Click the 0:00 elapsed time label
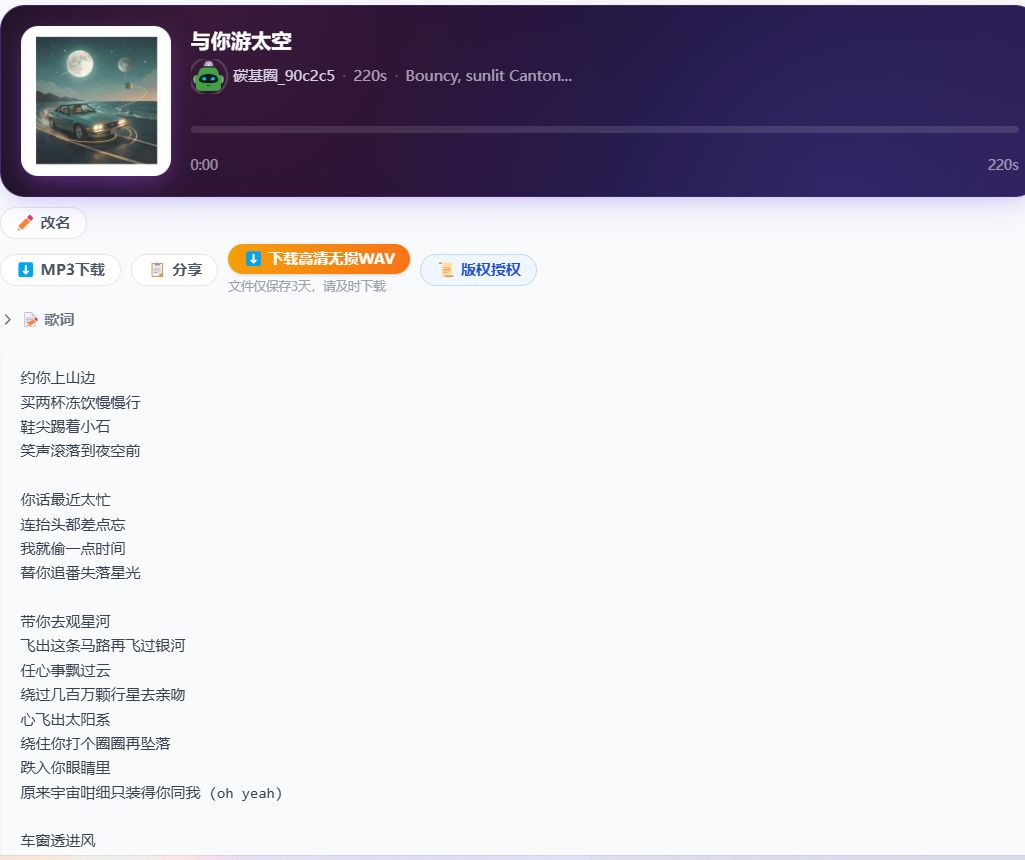The image size is (1025, 860). click(204, 165)
